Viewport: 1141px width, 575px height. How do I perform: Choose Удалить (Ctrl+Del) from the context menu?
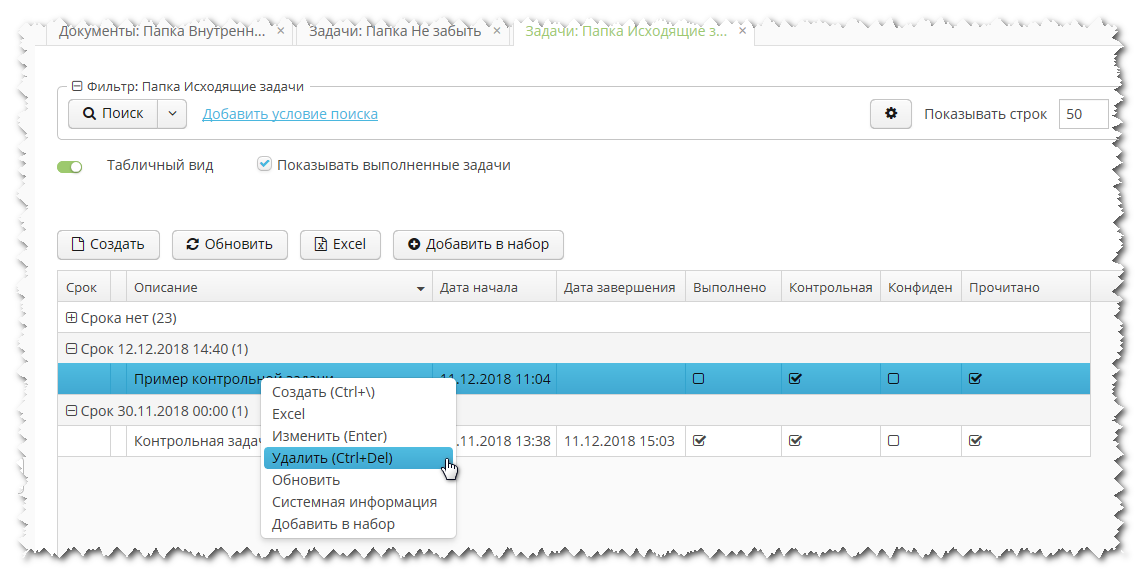click(x=332, y=458)
